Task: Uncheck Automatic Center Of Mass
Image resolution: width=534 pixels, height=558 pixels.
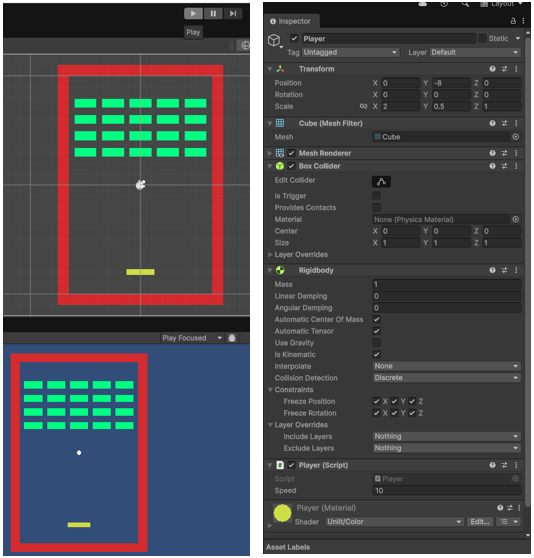Action: (376, 319)
